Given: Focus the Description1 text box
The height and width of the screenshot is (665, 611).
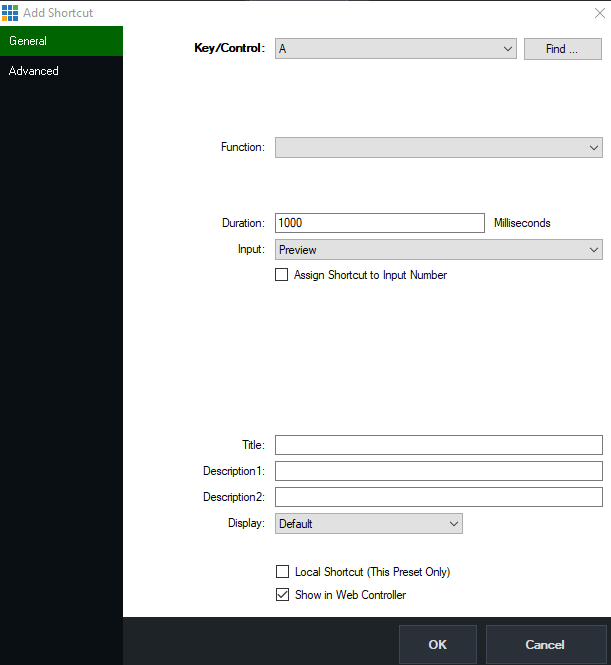Looking at the screenshot, I should [x=438, y=471].
